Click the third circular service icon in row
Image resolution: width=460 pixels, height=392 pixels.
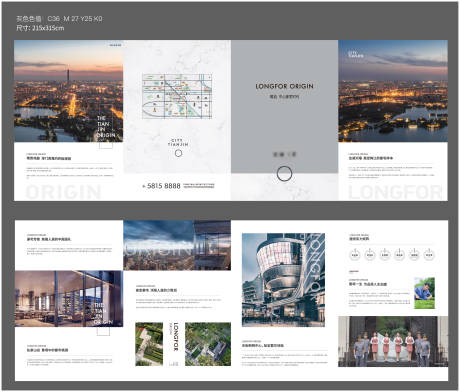[385, 255]
